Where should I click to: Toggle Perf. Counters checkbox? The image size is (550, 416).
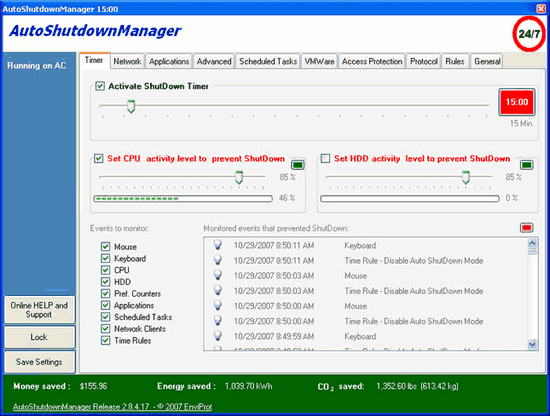(105, 294)
